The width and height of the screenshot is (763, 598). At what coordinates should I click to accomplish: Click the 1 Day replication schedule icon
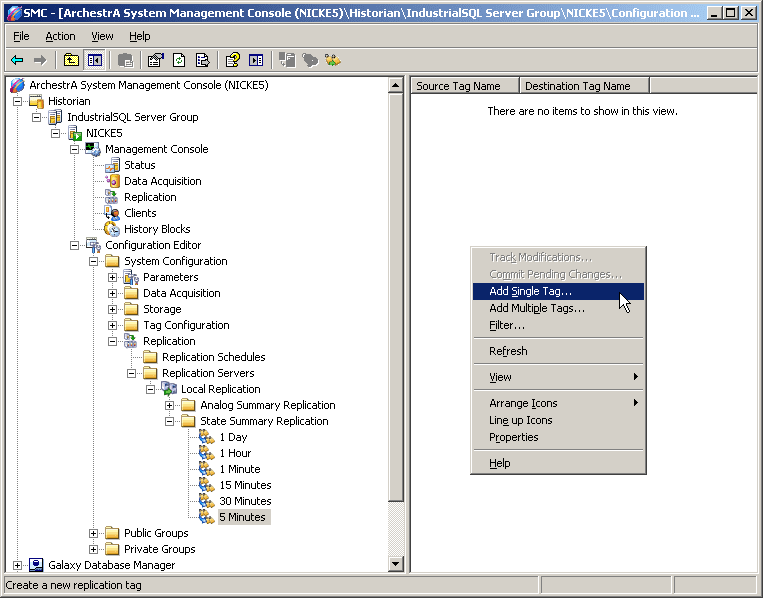[x=207, y=437]
